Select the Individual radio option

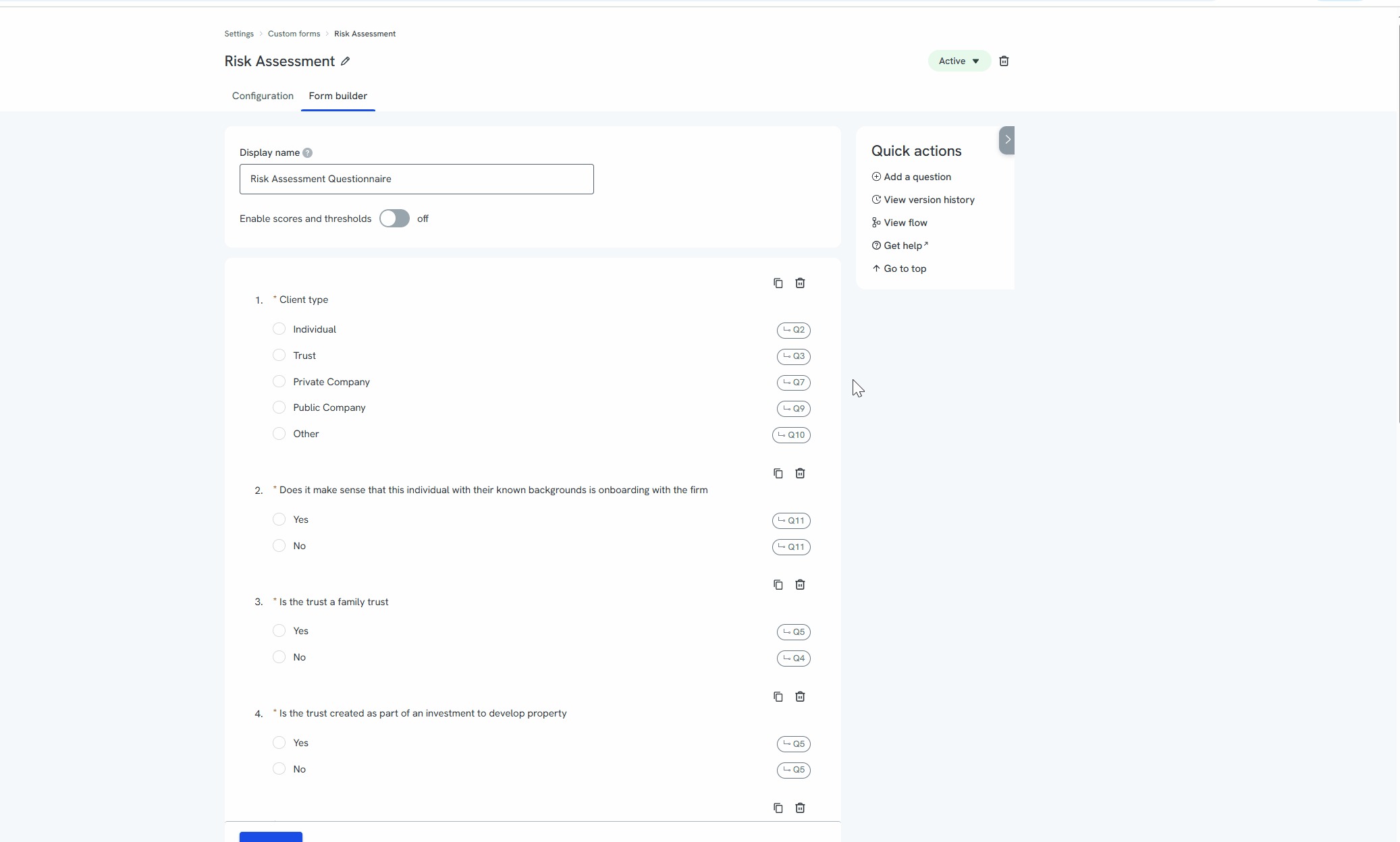click(279, 329)
